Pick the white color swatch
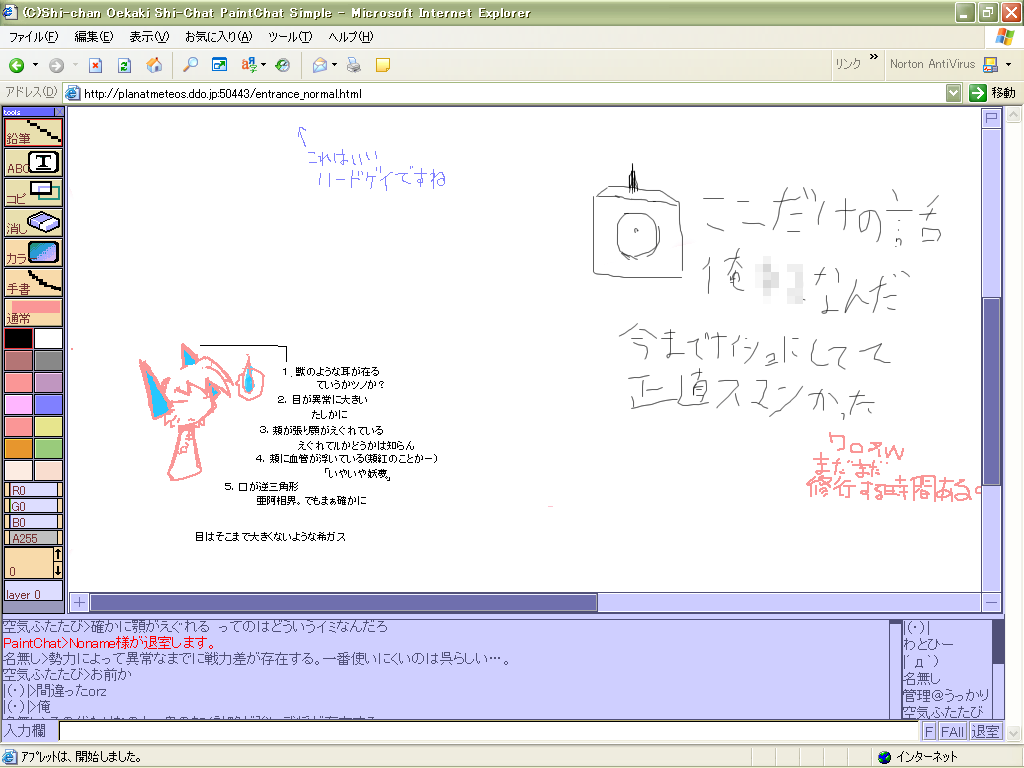 tap(48, 338)
